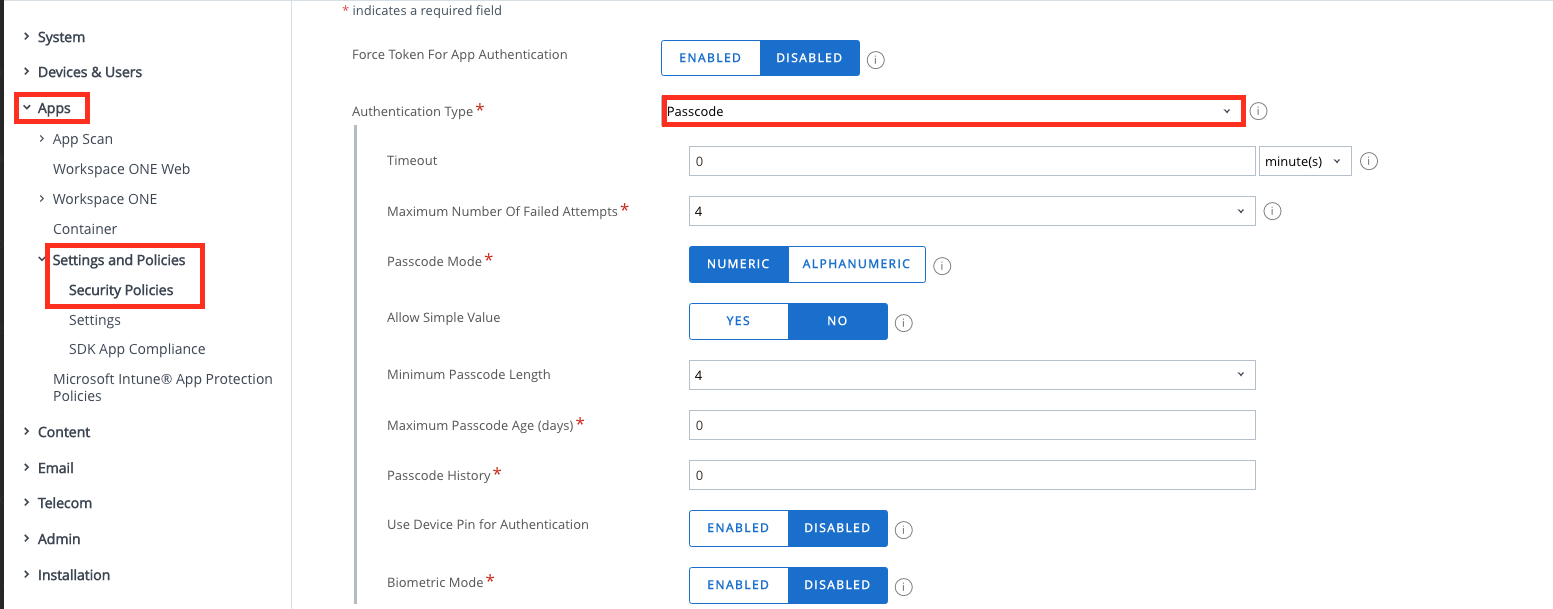Set Passcode Mode to Alphanumeric

[856, 264]
